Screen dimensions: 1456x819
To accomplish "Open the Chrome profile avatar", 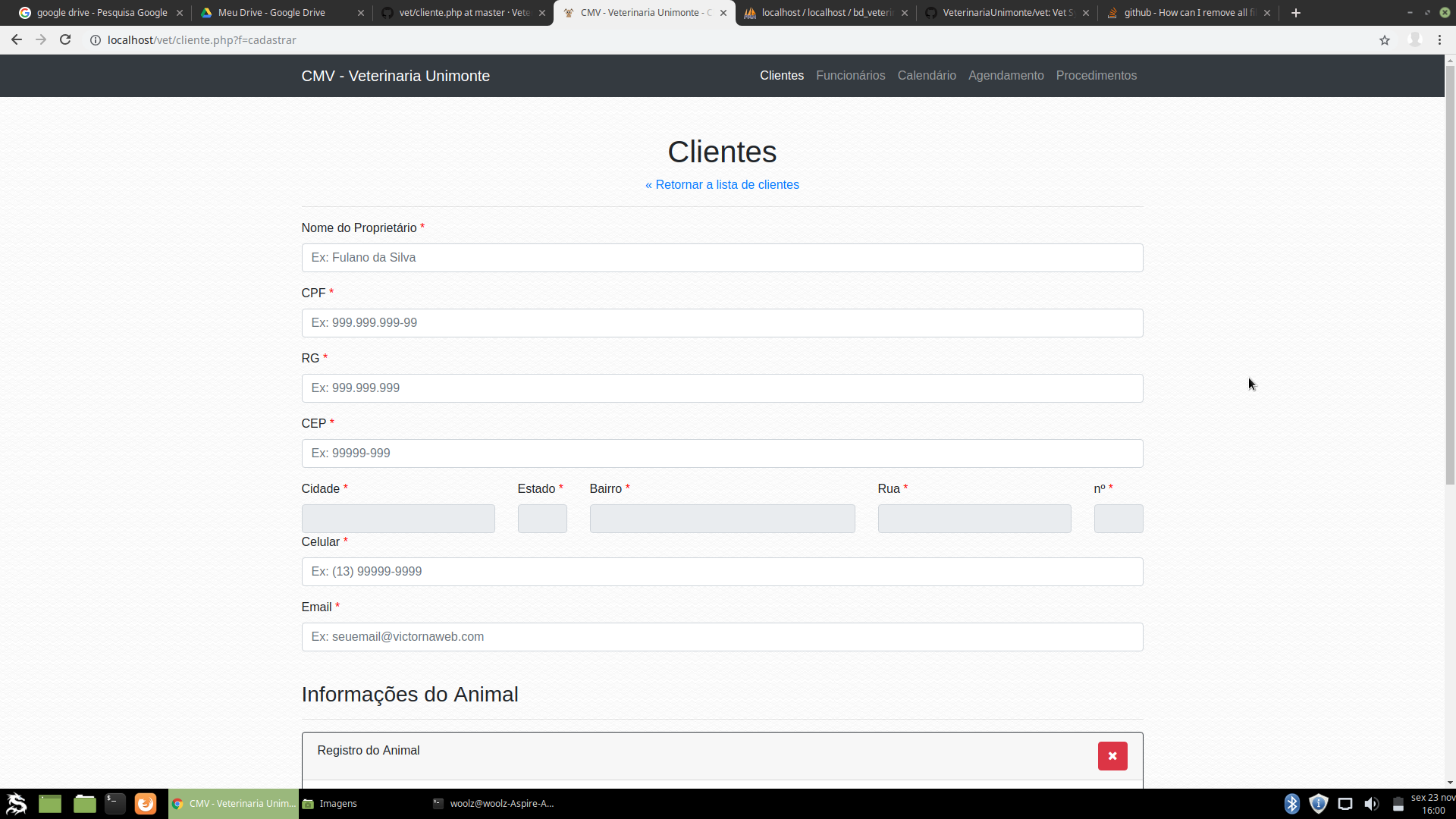I will tap(1414, 40).
